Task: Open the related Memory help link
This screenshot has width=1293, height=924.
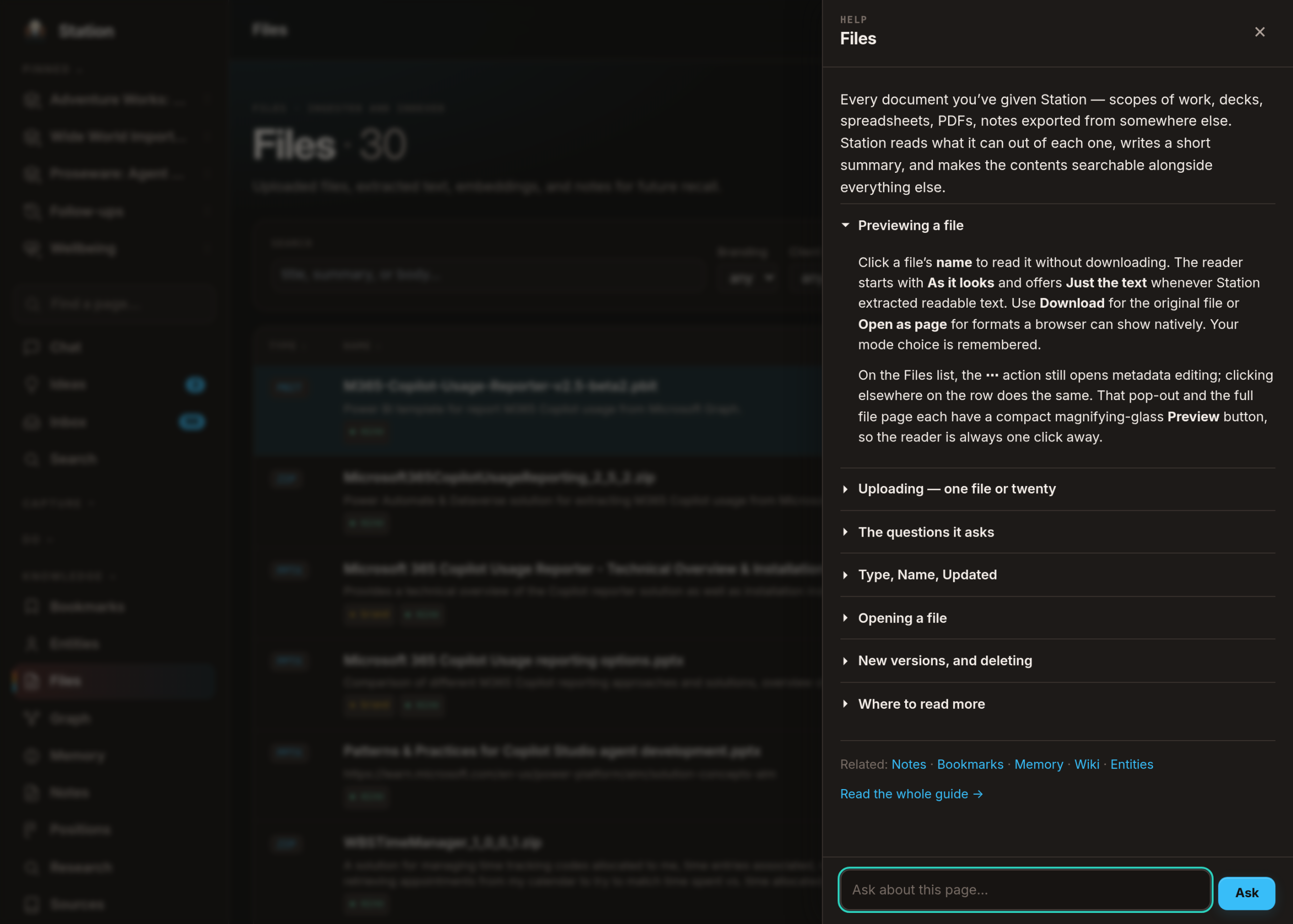Action: [1038, 764]
